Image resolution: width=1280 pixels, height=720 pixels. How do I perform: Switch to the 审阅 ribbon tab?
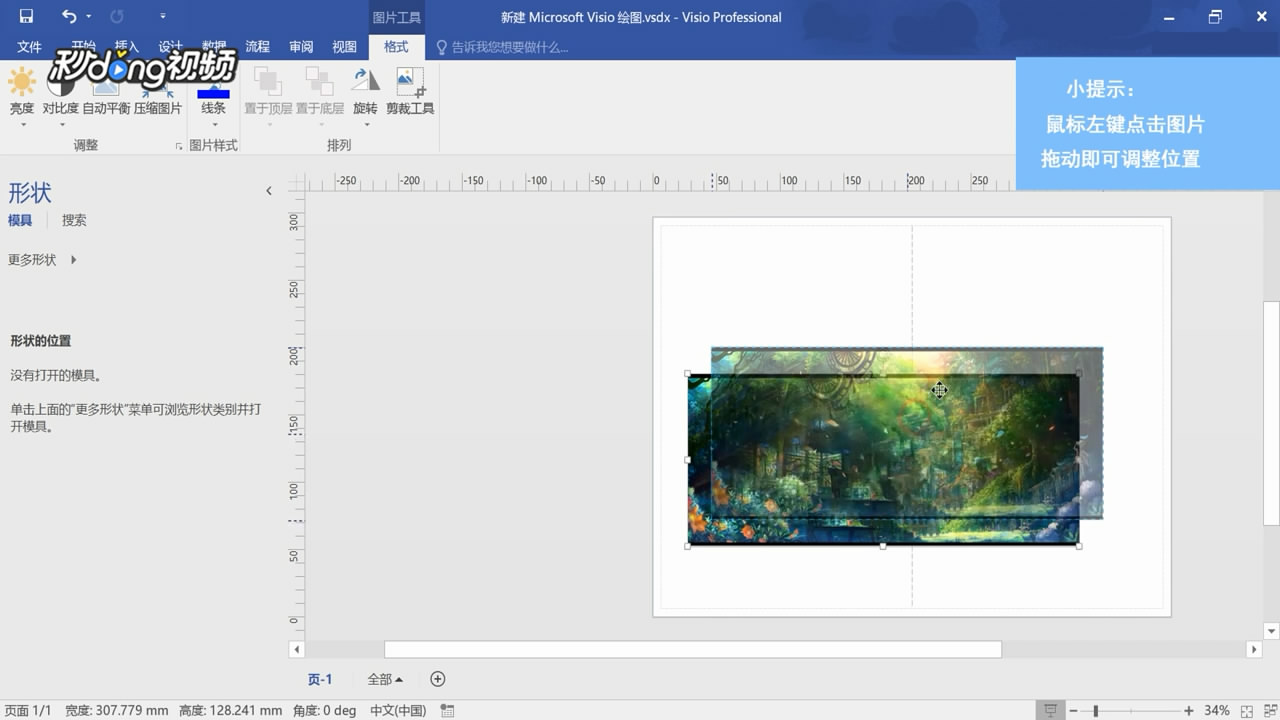tap(301, 47)
